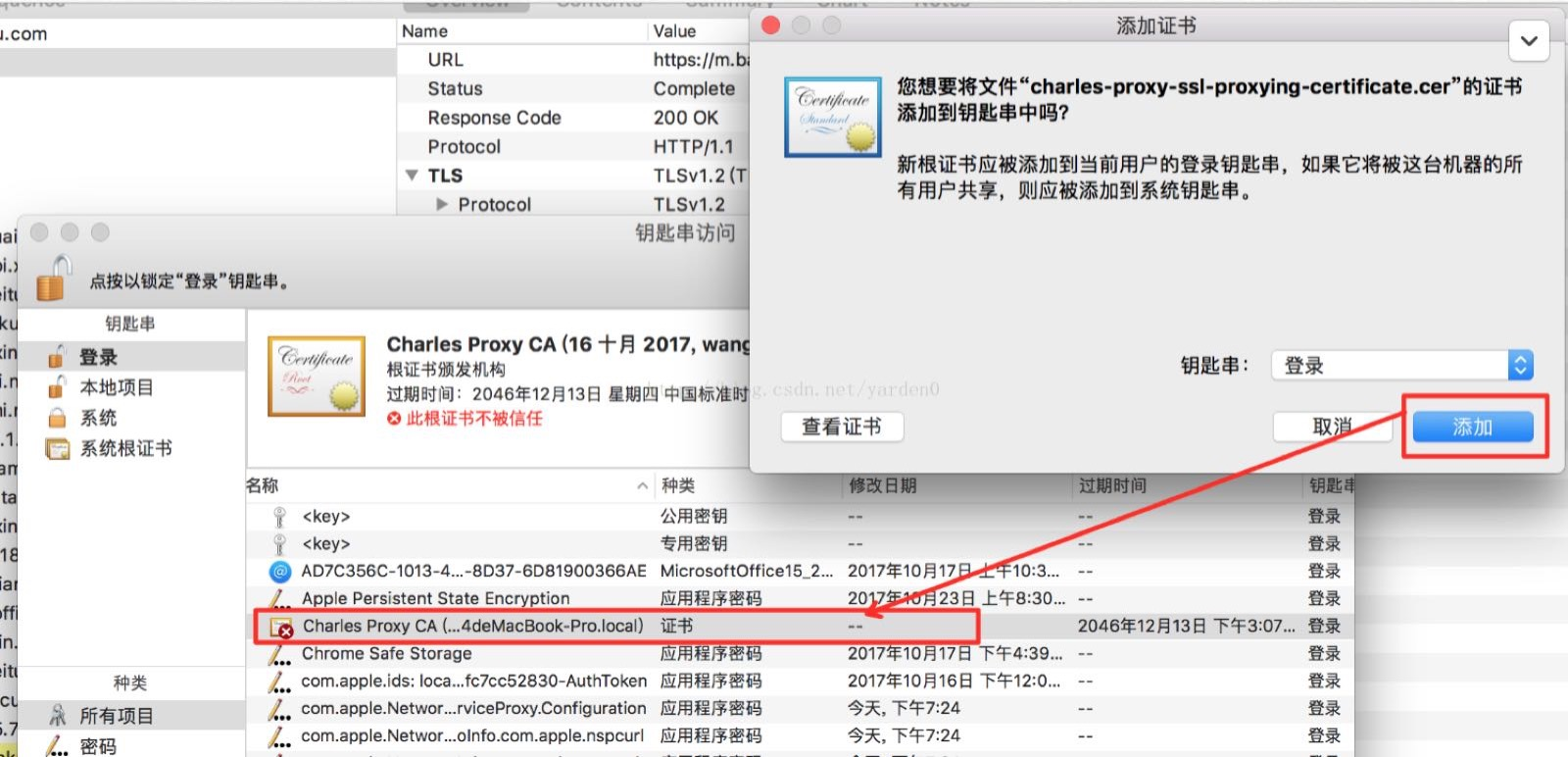Click the 所有项目 category icon
The image size is (1568, 757).
click(x=58, y=716)
